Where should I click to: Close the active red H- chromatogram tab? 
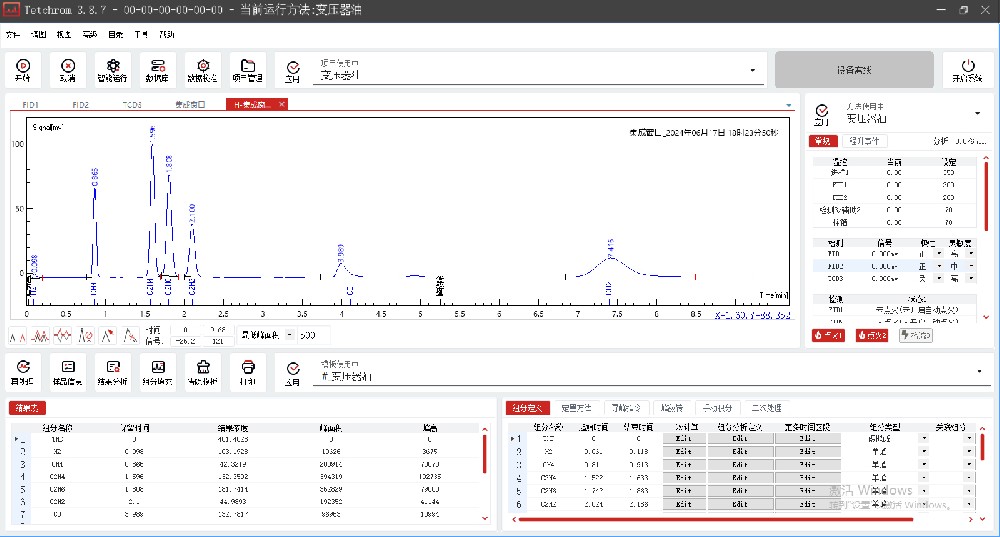[x=283, y=104]
